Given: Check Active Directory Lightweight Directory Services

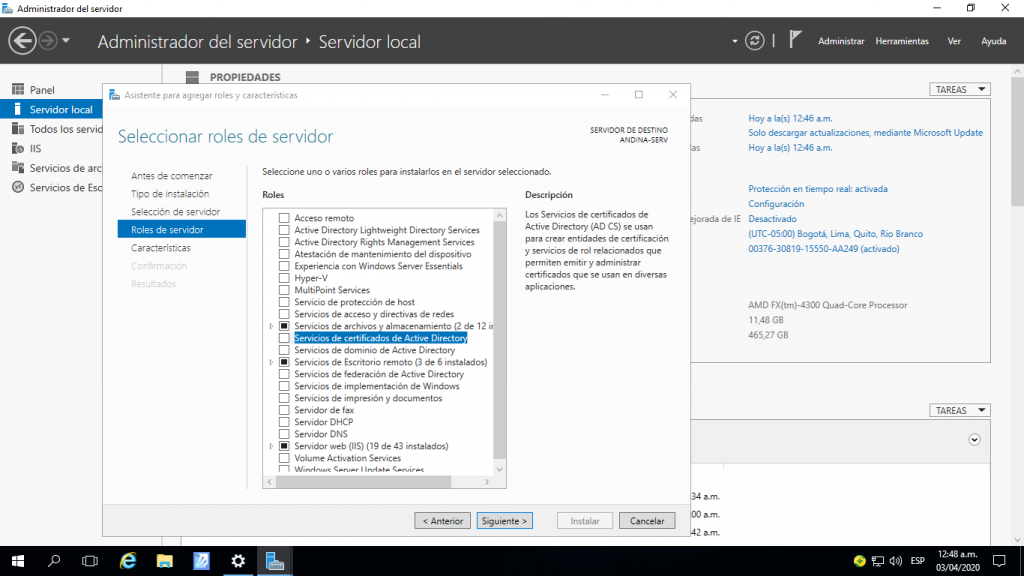Looking at the screenshot, I should 284,230.
